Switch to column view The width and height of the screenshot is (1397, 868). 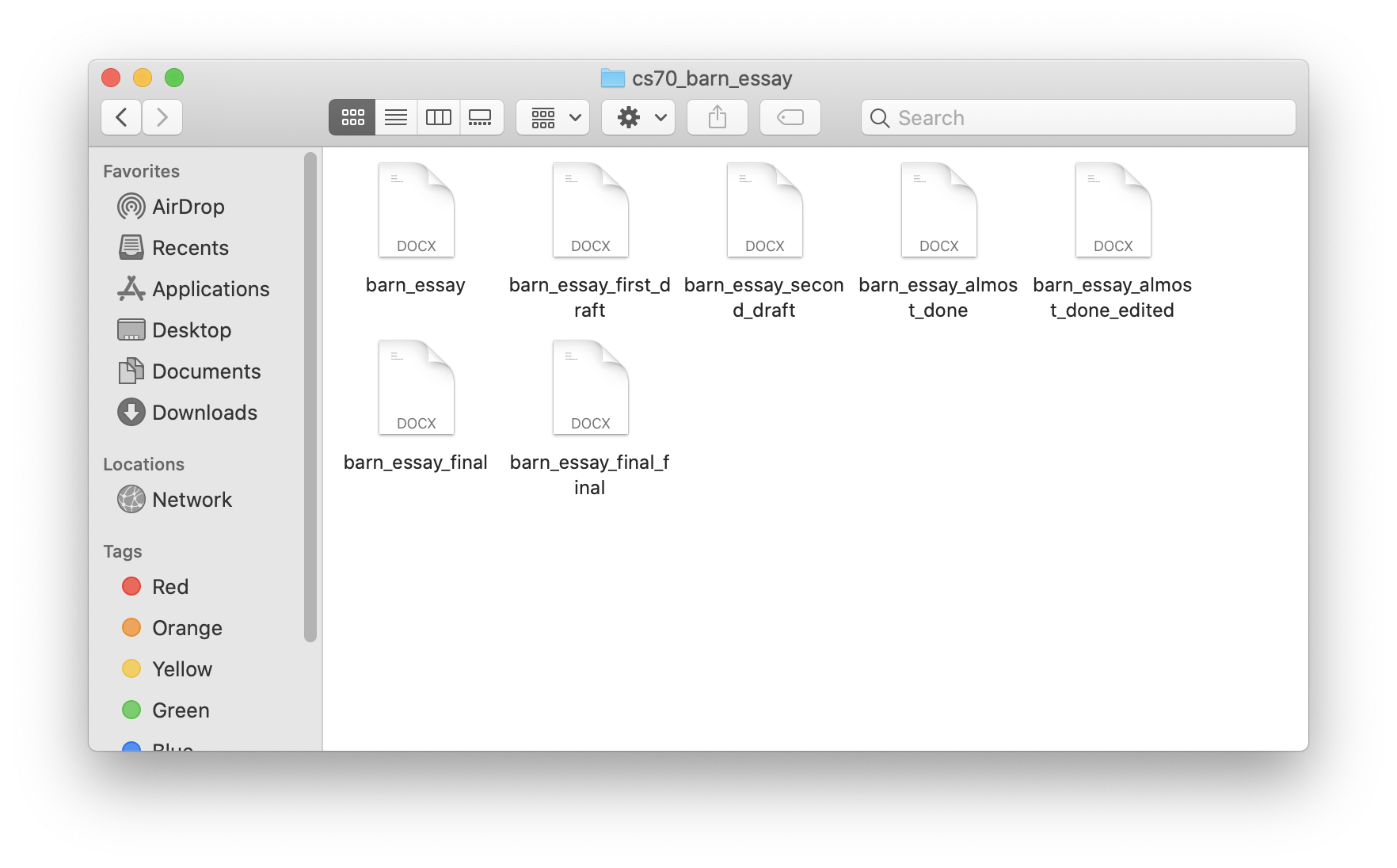(438, 116)
